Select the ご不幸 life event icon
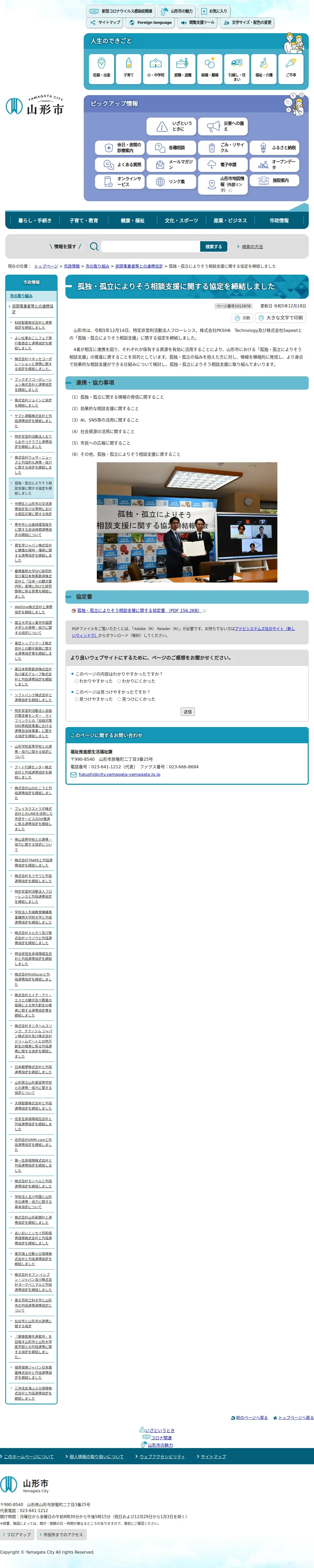The image size is (314, 1568). 291,69
